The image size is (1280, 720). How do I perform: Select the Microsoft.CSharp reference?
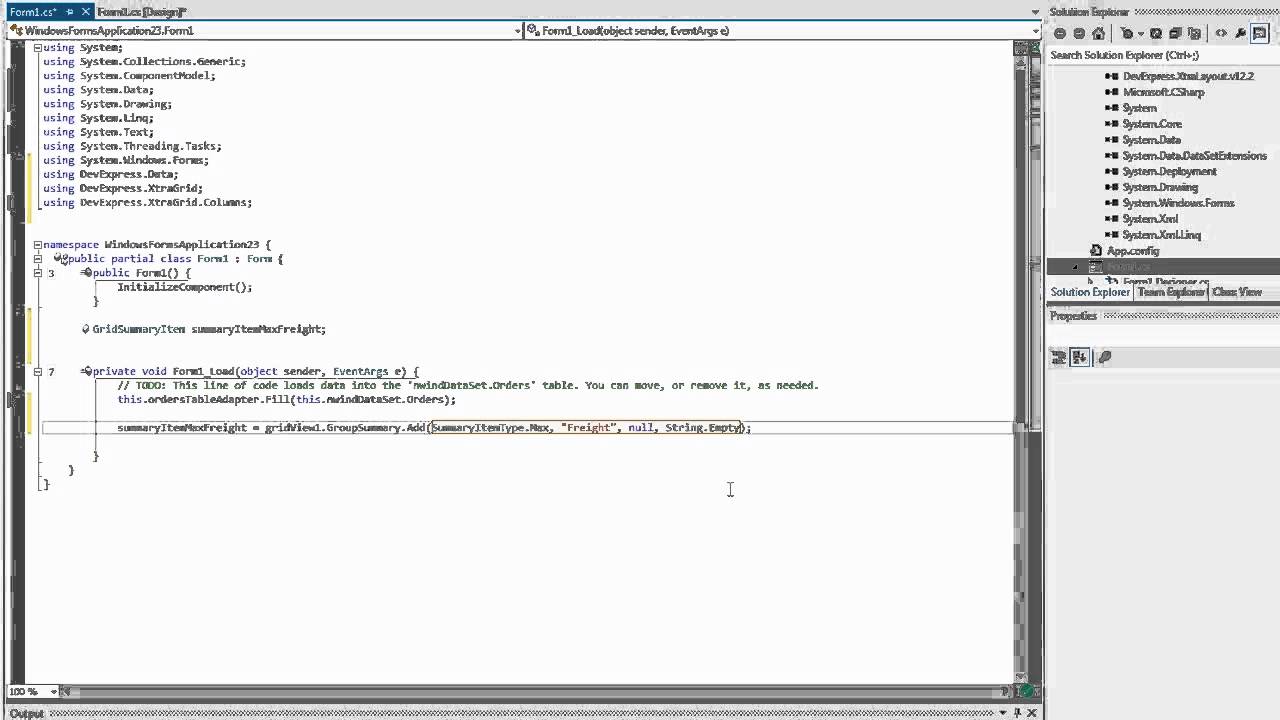pyautogui.click(x=1163, y=92)
